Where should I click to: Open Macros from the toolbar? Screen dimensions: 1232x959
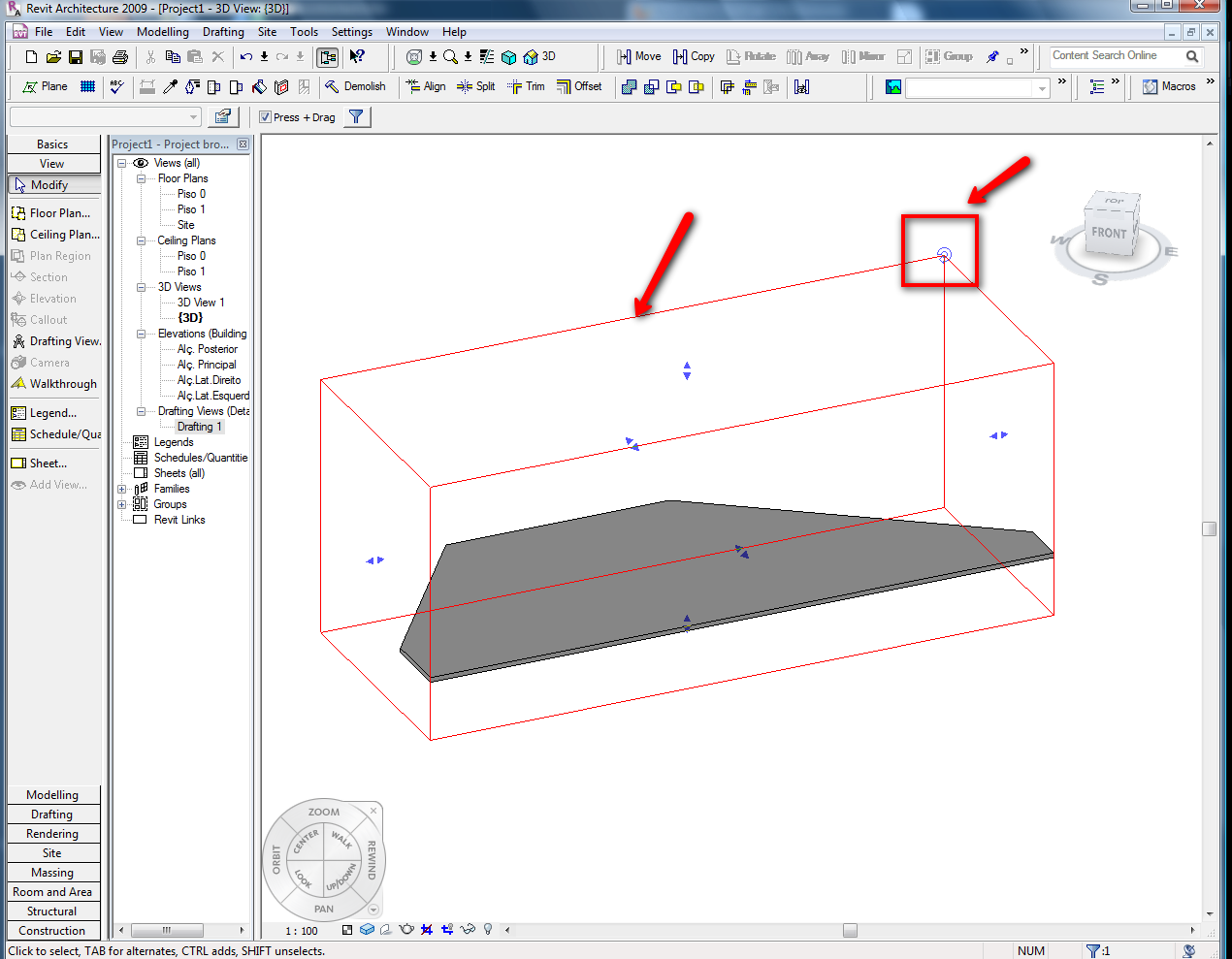(1169, 87)
